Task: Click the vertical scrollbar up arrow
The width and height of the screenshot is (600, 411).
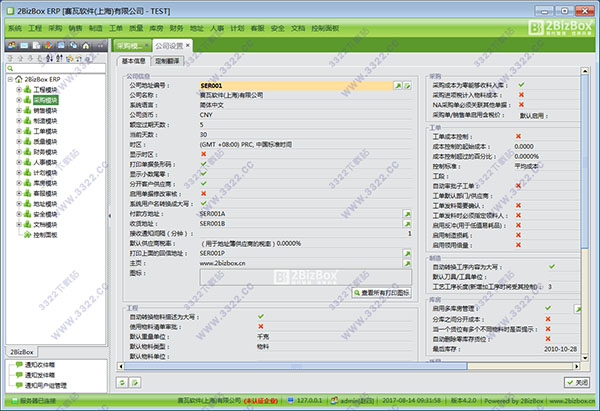Action: (584, 71)
